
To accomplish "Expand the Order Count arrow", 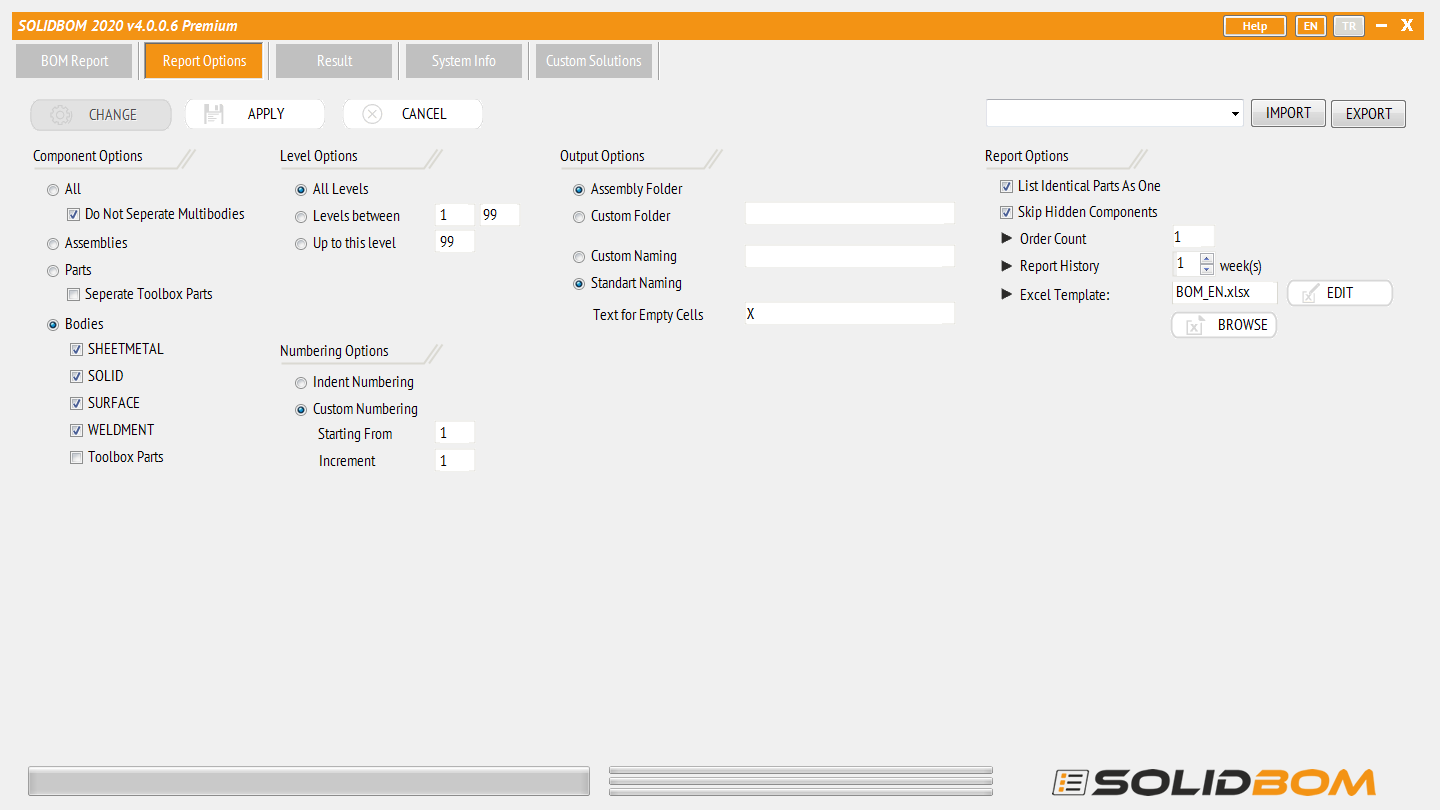I will (1007, 238).
